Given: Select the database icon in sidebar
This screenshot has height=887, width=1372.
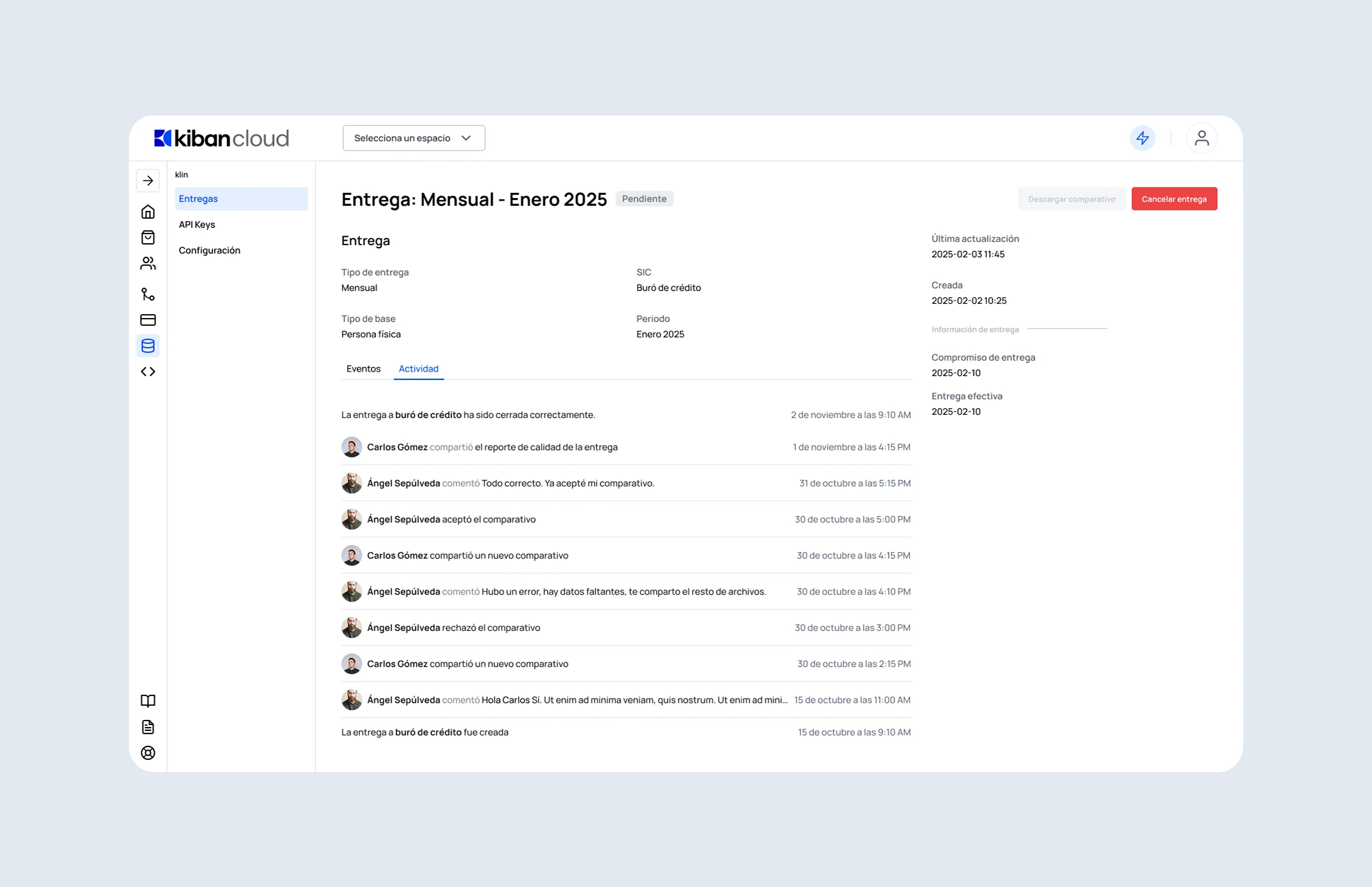Looking at the screenshot, I should (x=148, y=346).
